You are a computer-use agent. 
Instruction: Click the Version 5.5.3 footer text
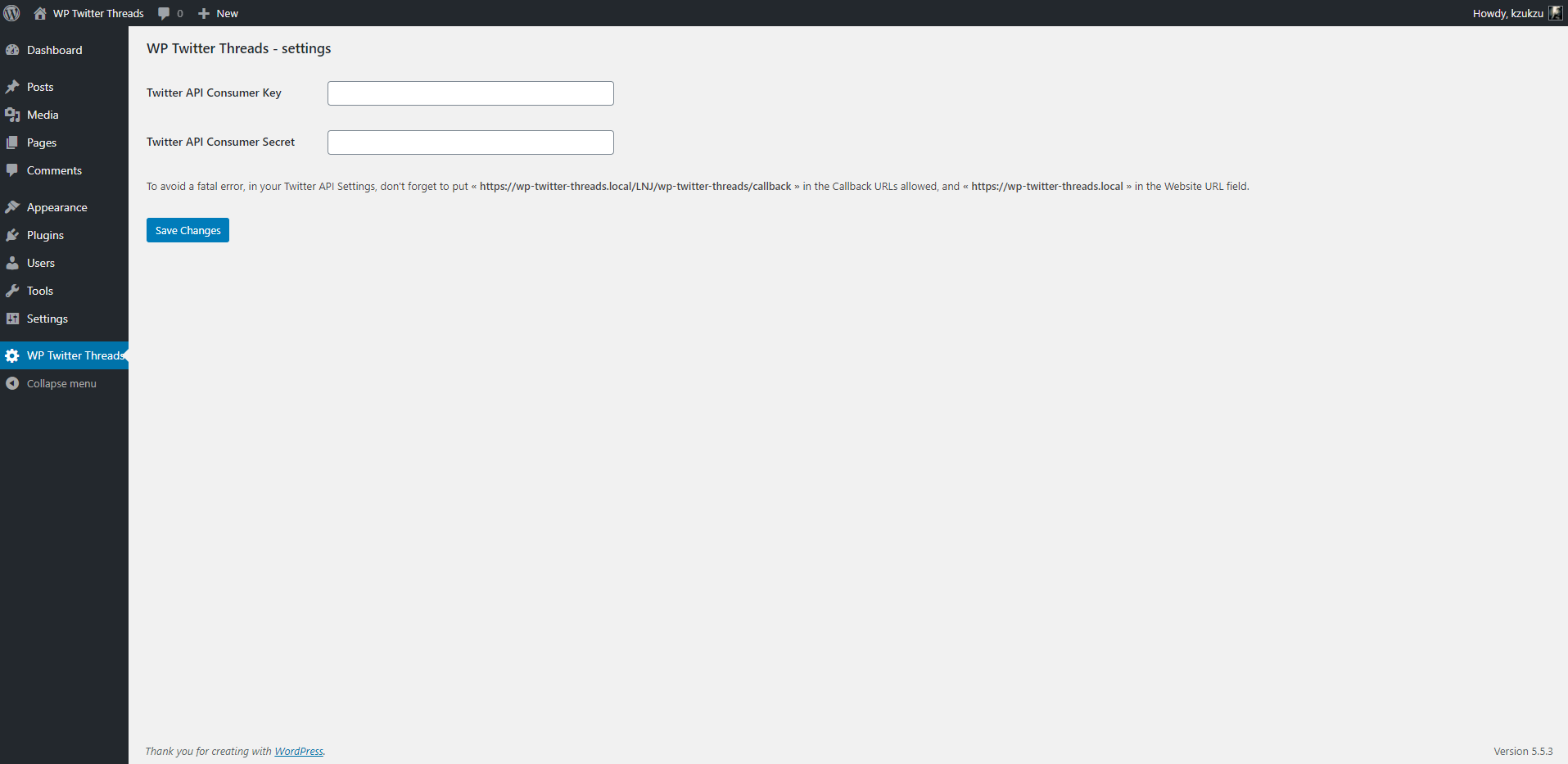(1523, 751)
